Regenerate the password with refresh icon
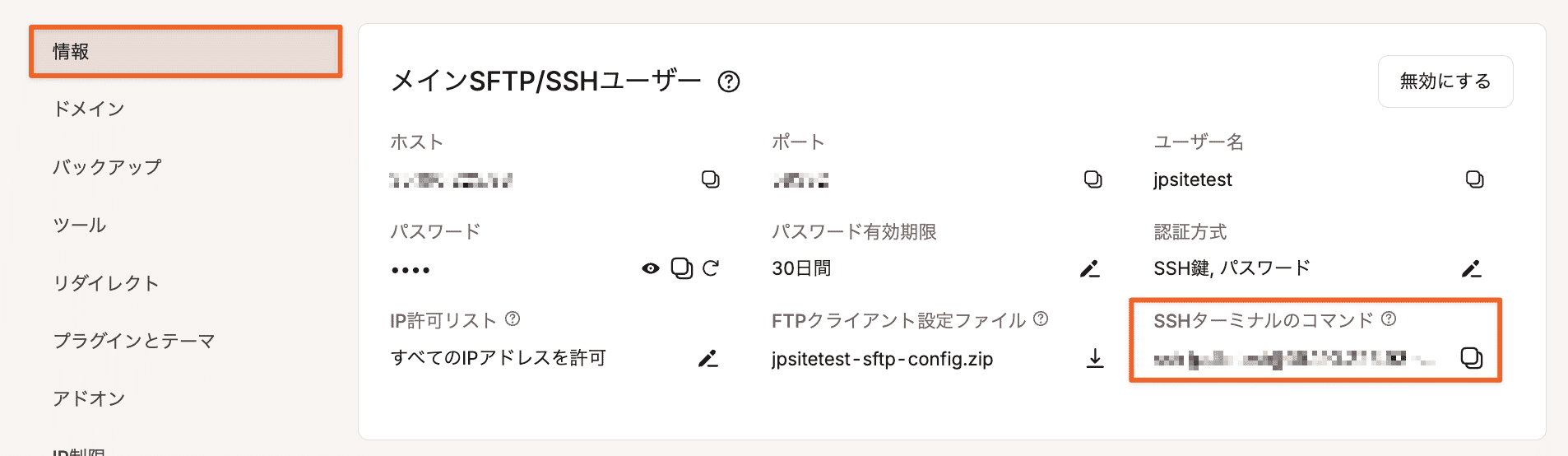 (x=711, y=268)
